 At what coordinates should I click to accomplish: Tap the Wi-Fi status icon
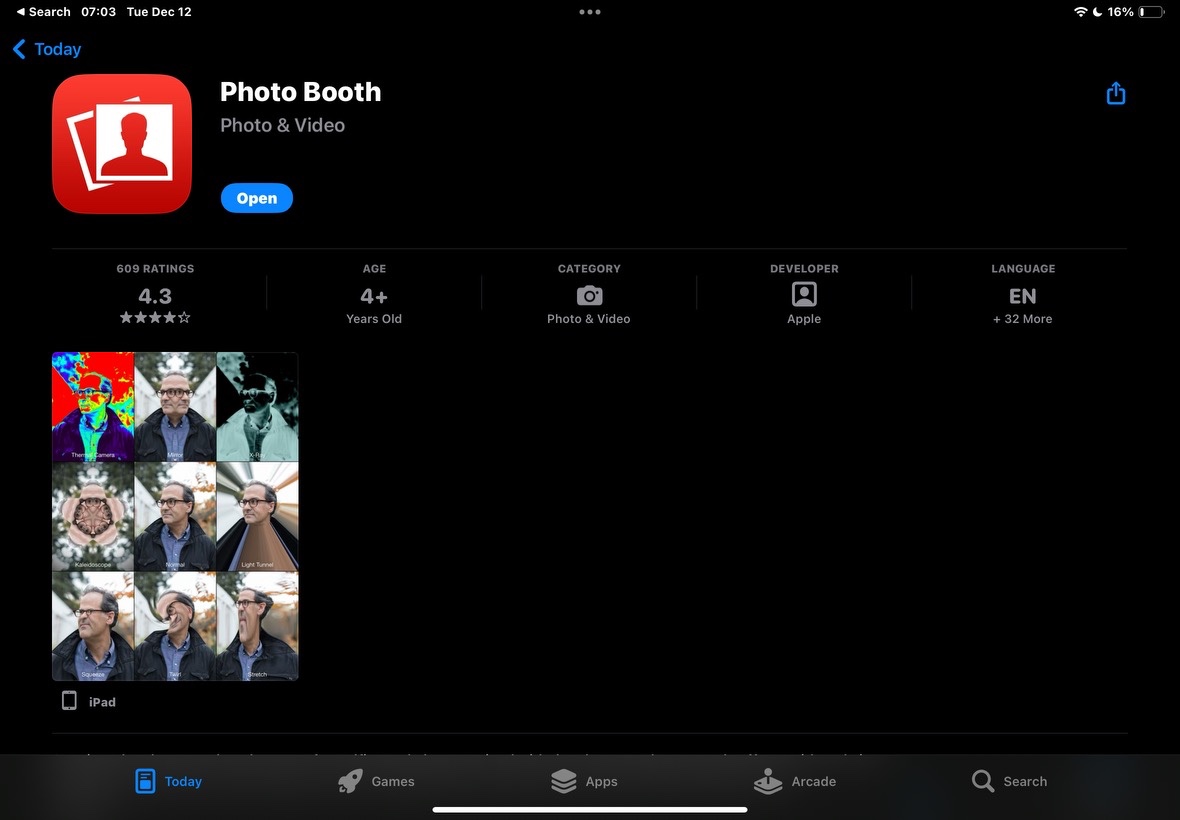tap(1081, 12)
